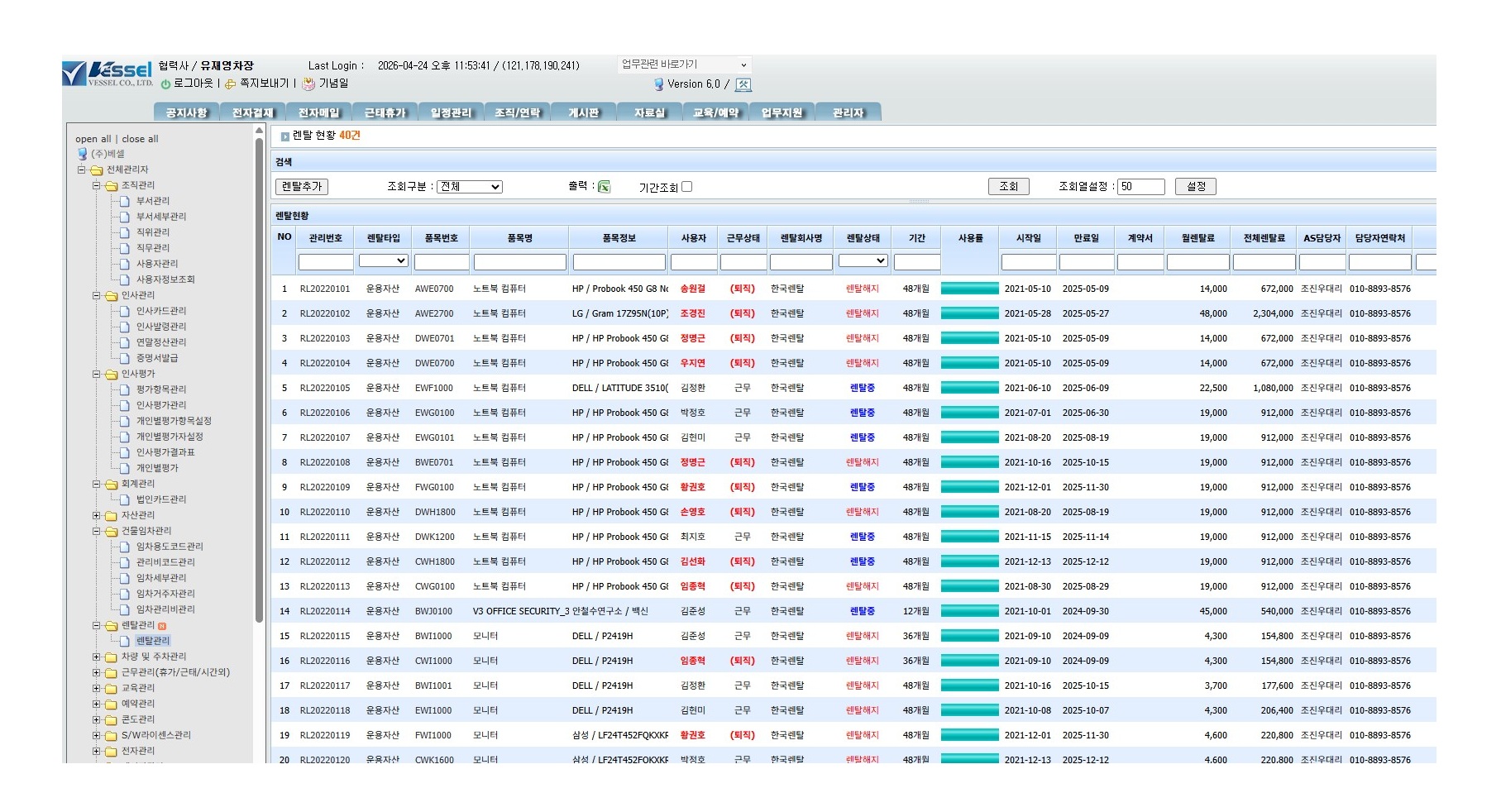Switch to the 전자결재 tab
Viewport: 1501px width, 812px height.
coord(252,112)
